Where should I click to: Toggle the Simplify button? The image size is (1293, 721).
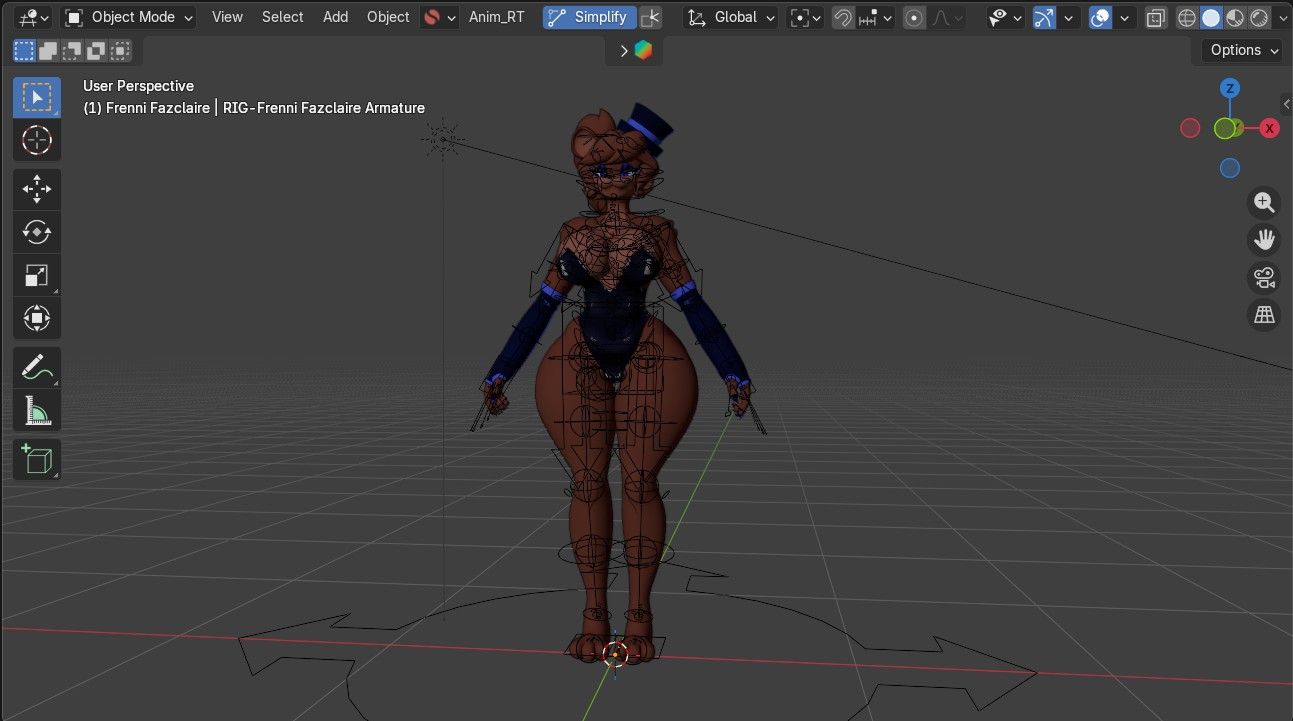[590, 17]
